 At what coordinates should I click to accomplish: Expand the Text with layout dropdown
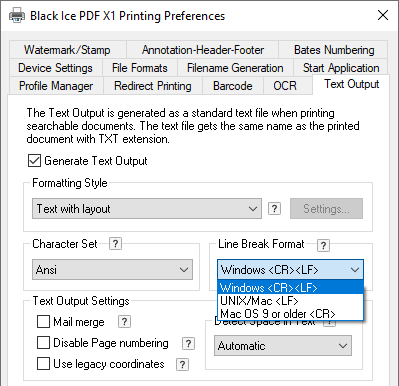pos(147,209)
